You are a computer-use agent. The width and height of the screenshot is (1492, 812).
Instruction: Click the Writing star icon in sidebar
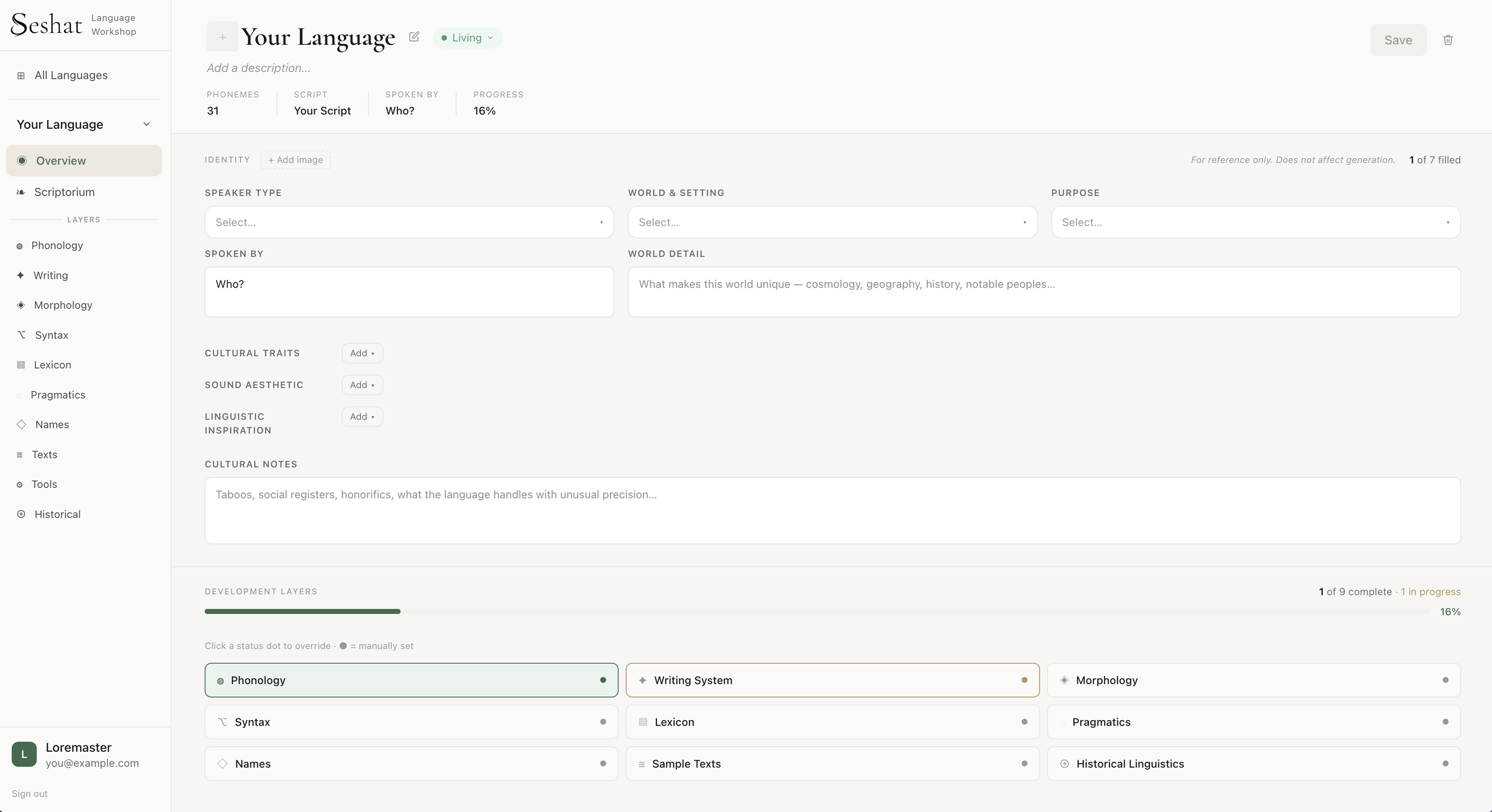pos(20,275)
